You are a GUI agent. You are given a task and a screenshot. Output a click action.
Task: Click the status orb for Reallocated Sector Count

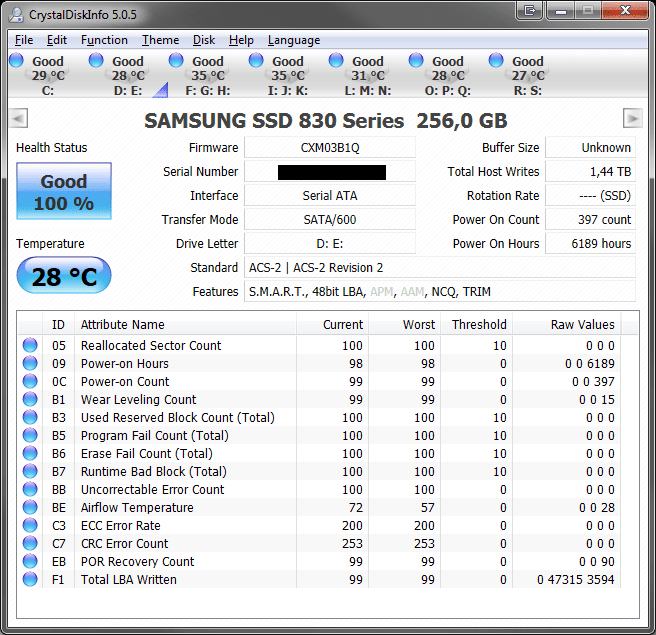pos(30,346)
